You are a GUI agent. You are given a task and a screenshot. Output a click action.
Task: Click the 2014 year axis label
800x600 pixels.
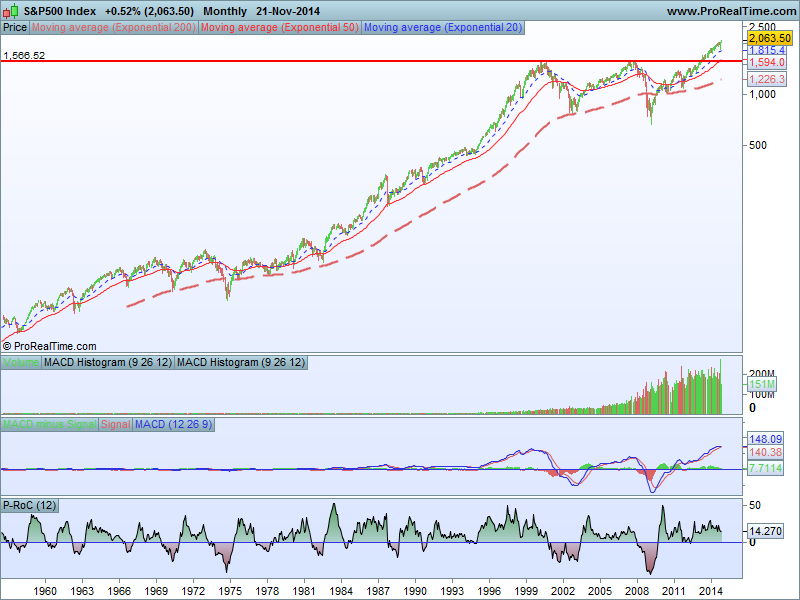711,591
